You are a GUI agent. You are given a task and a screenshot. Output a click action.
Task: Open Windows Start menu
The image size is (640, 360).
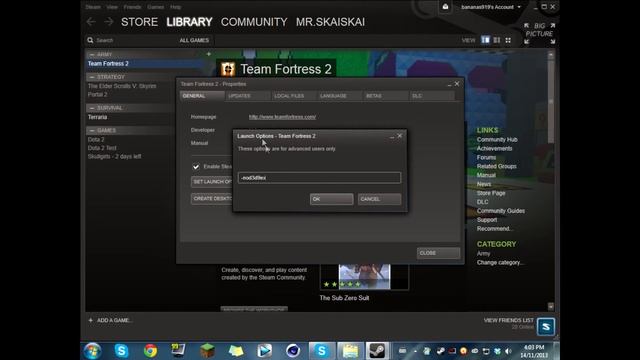pos(93,351)
